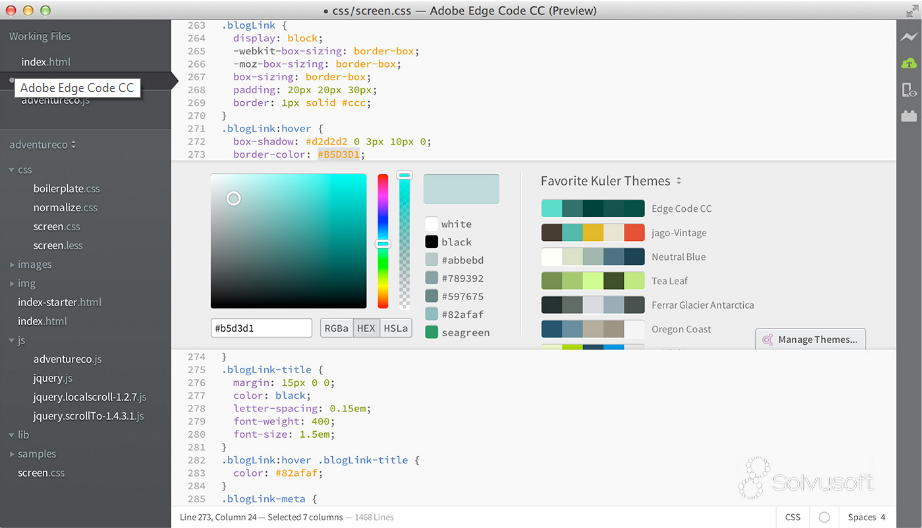This screenshot has height=528, width=922.
Task: Open jquery.localscroll-1.2.7.js file
Action: tap(89, 397)
